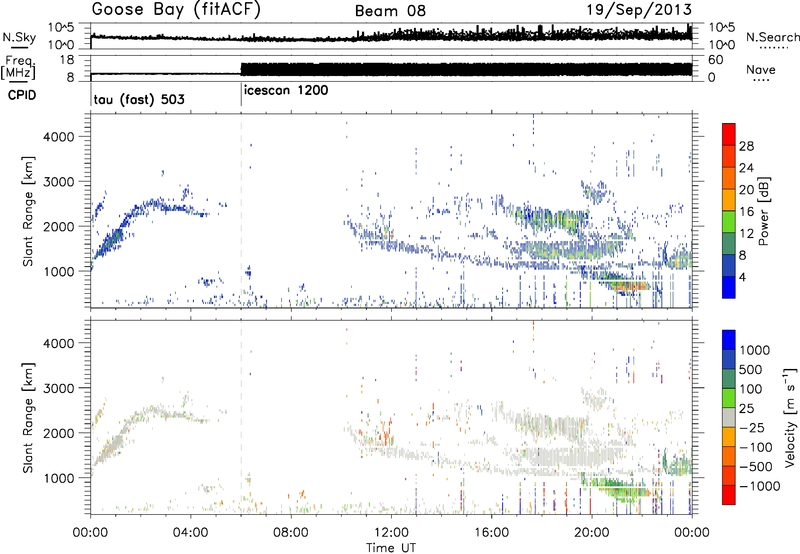Click the '4000' tick on the power panel
Viewport: 800px width, 554px height.
click(x=59, y=137)
